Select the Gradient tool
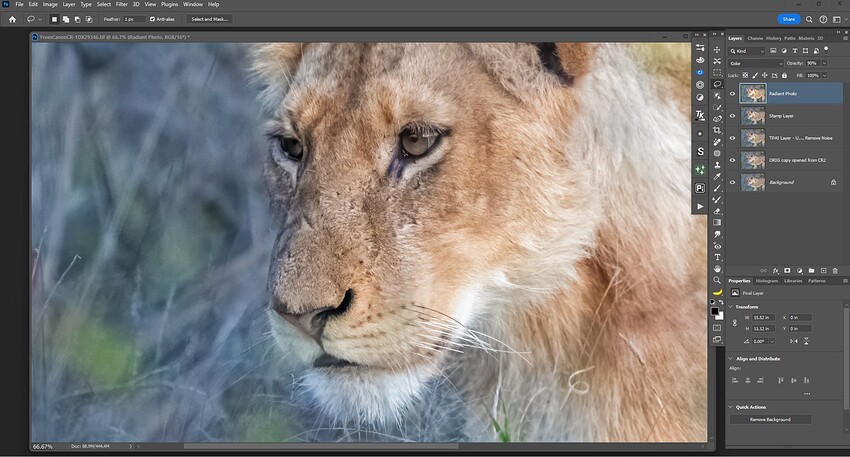This screenshot has width=850, height=457. tap(717, 222)
